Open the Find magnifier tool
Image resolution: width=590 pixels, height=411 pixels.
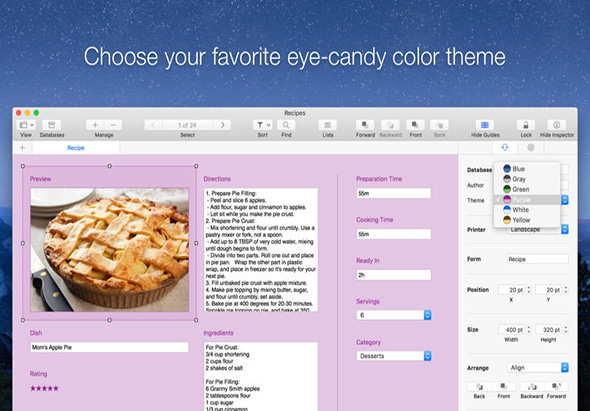[x=286, y=125]
